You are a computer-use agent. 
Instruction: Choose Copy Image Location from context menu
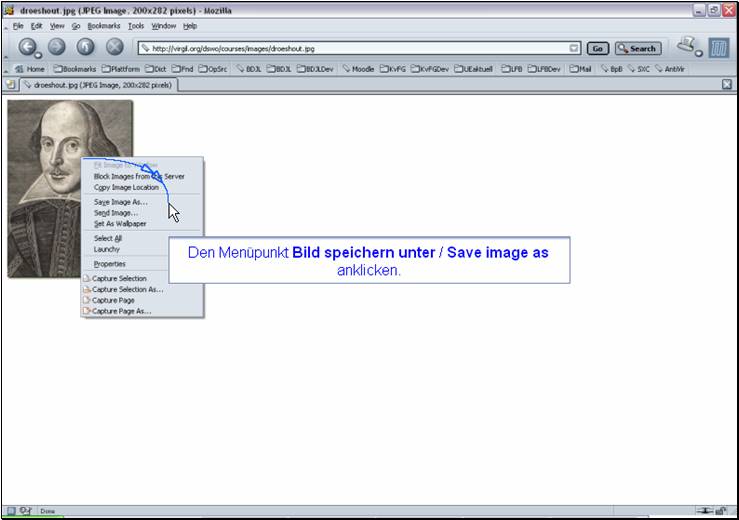click(x=126, y=187)
